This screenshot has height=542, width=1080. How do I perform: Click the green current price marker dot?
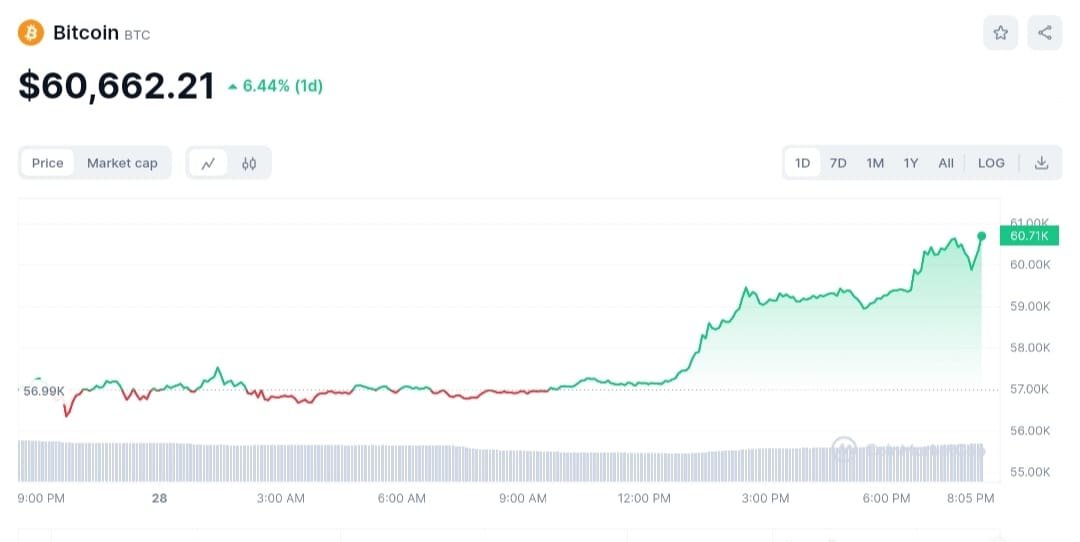pos(981,236)
